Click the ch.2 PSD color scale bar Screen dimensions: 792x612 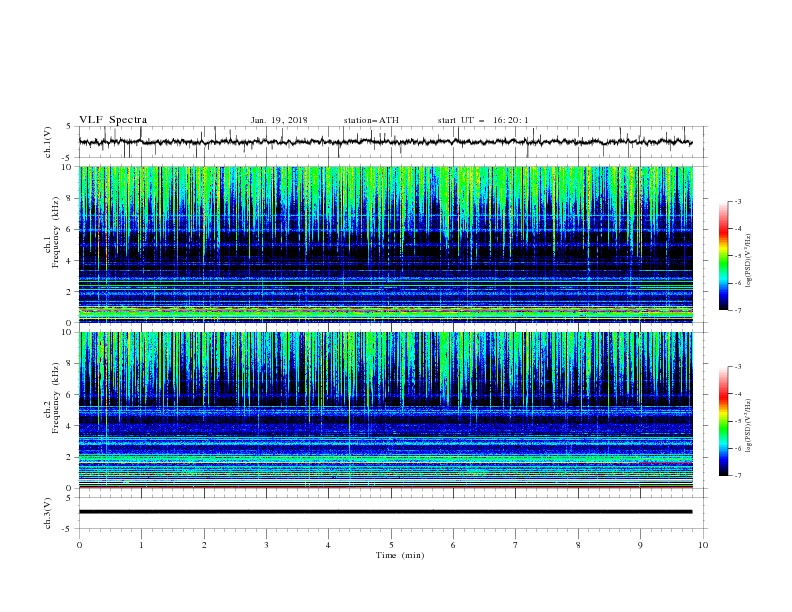coord(723,421)
